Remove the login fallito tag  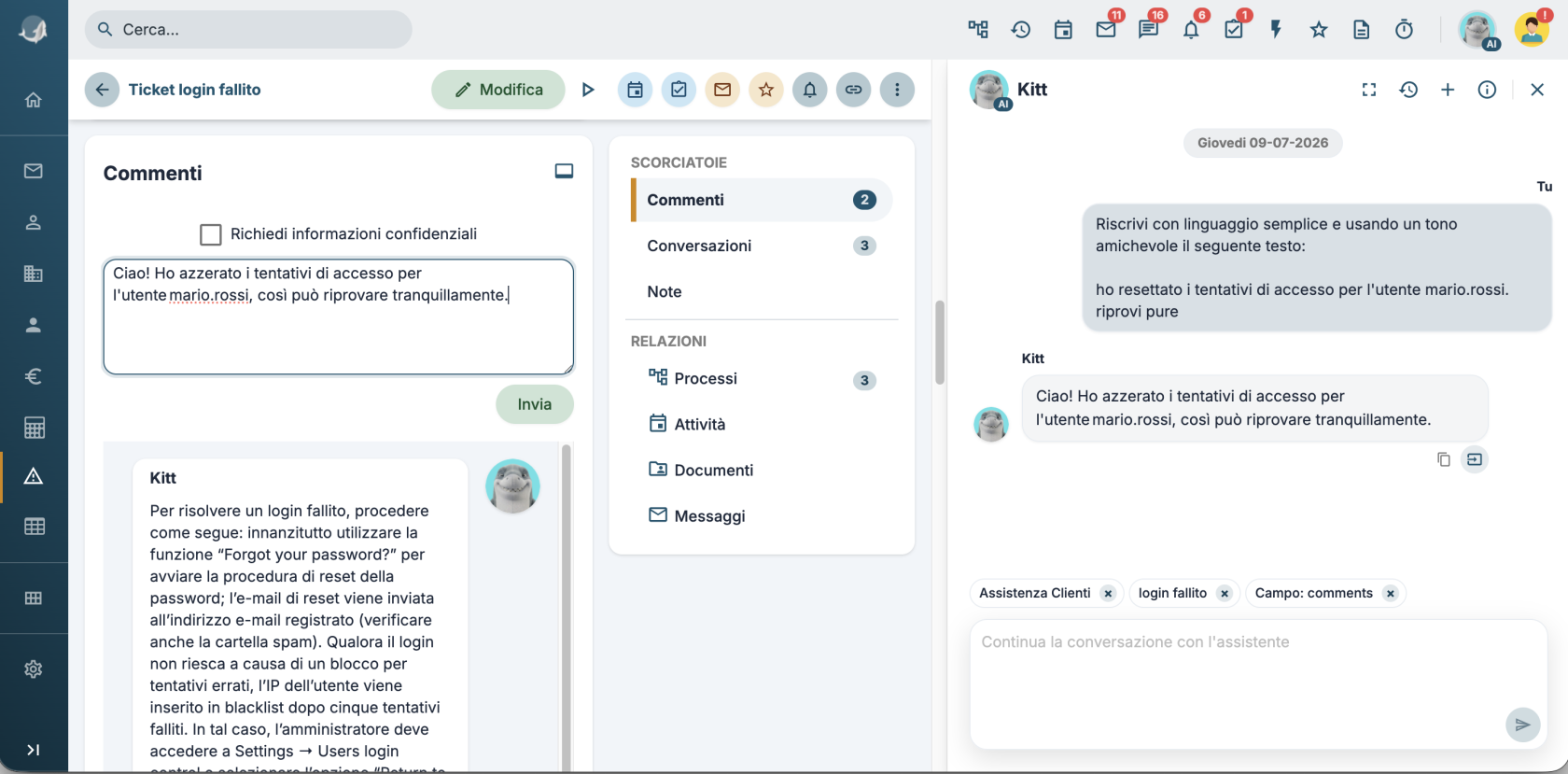pos(1225,594)
